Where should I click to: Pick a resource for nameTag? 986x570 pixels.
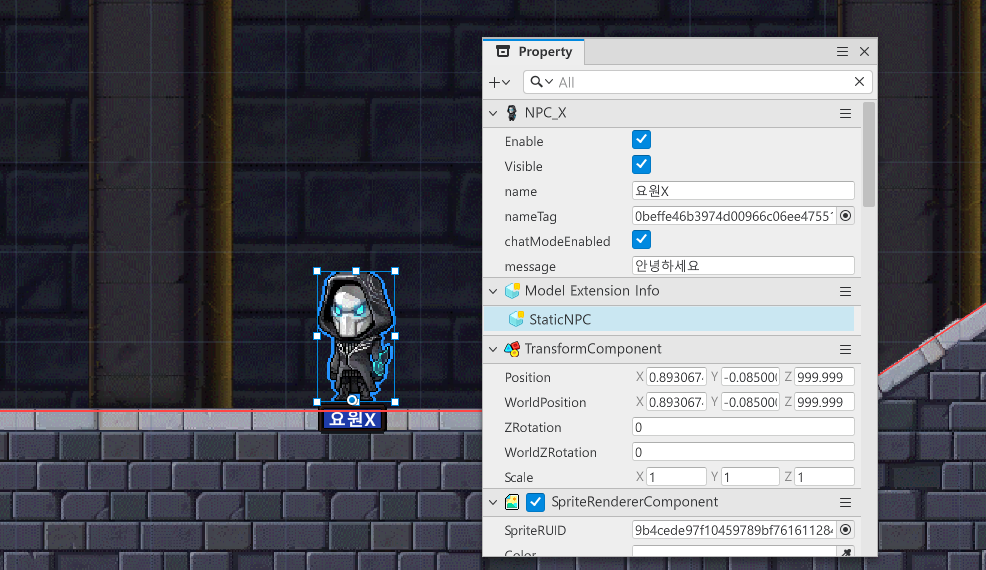point(846,216)
